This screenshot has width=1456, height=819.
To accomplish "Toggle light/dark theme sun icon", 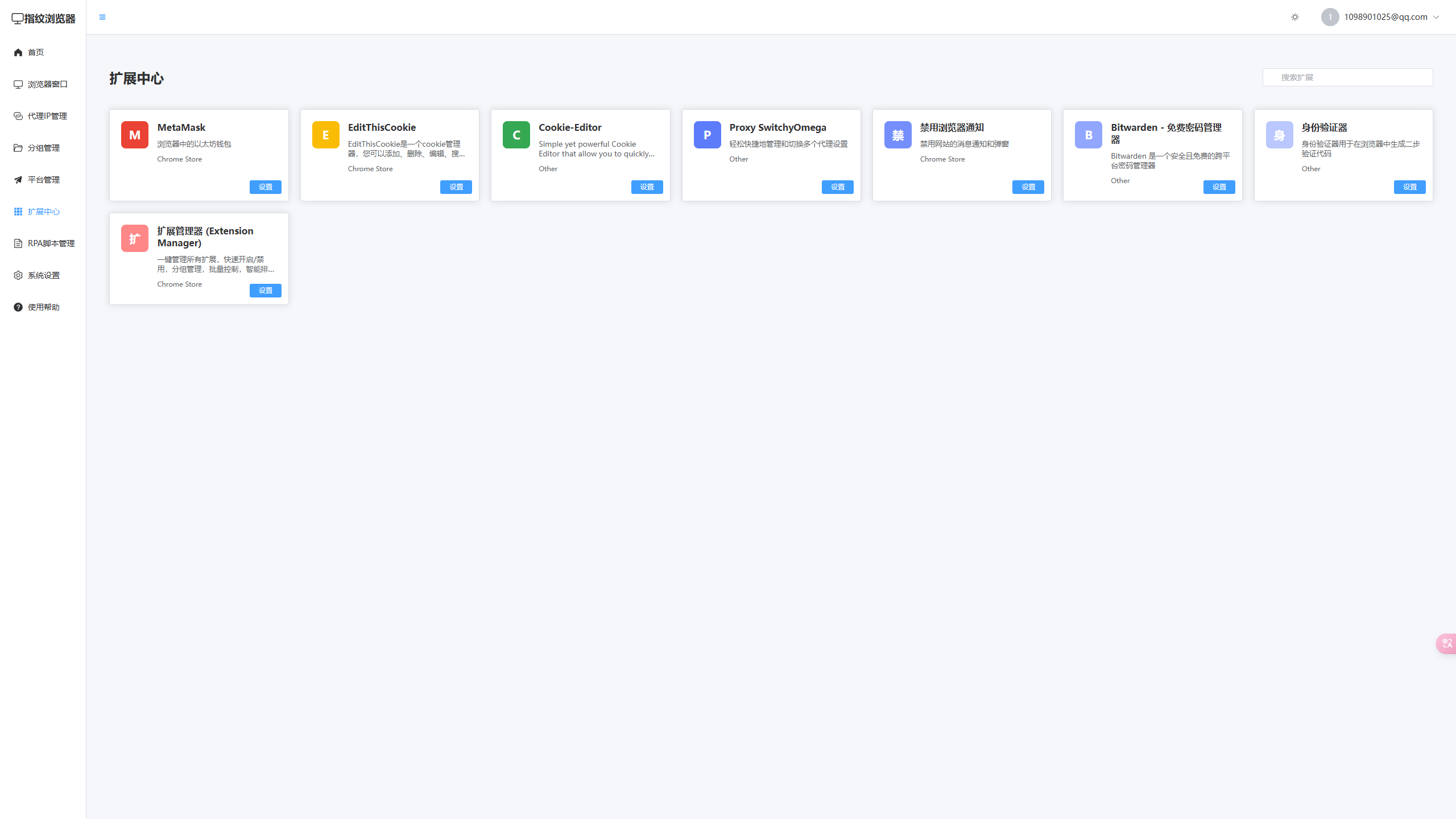I will pos(1295,17).
